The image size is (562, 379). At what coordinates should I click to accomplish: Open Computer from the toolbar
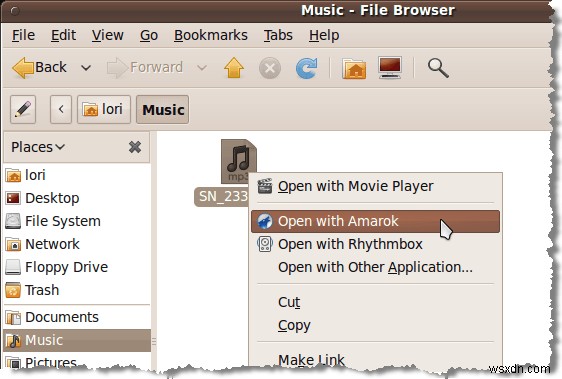click(x=390, y=67)
